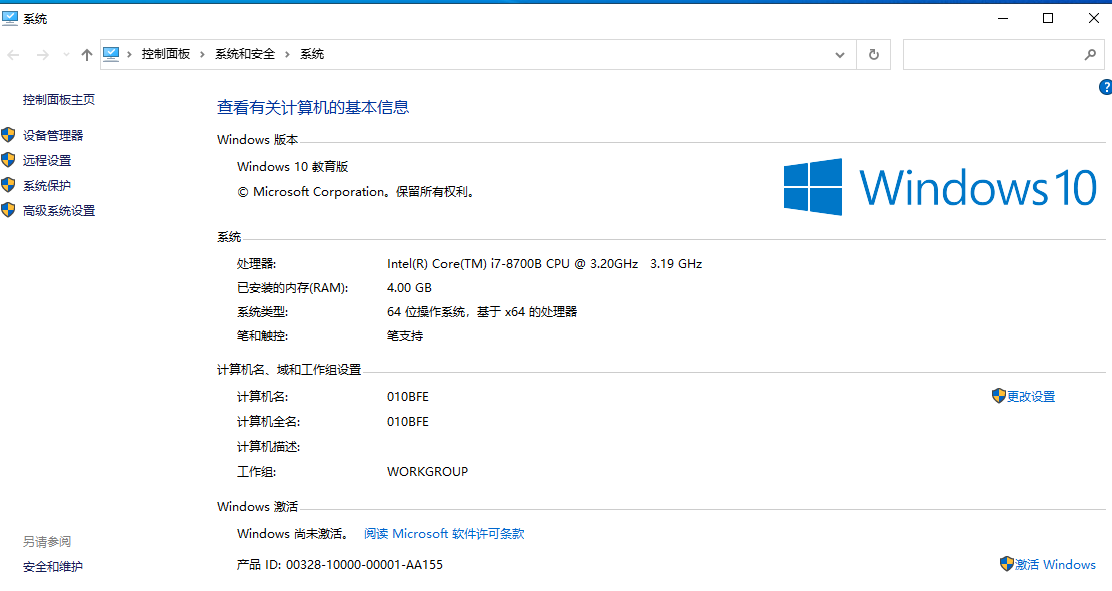Screen dimensions: 1112x591
Task: Open 系统保护 from the sidebar
Action: click(47, 185)
